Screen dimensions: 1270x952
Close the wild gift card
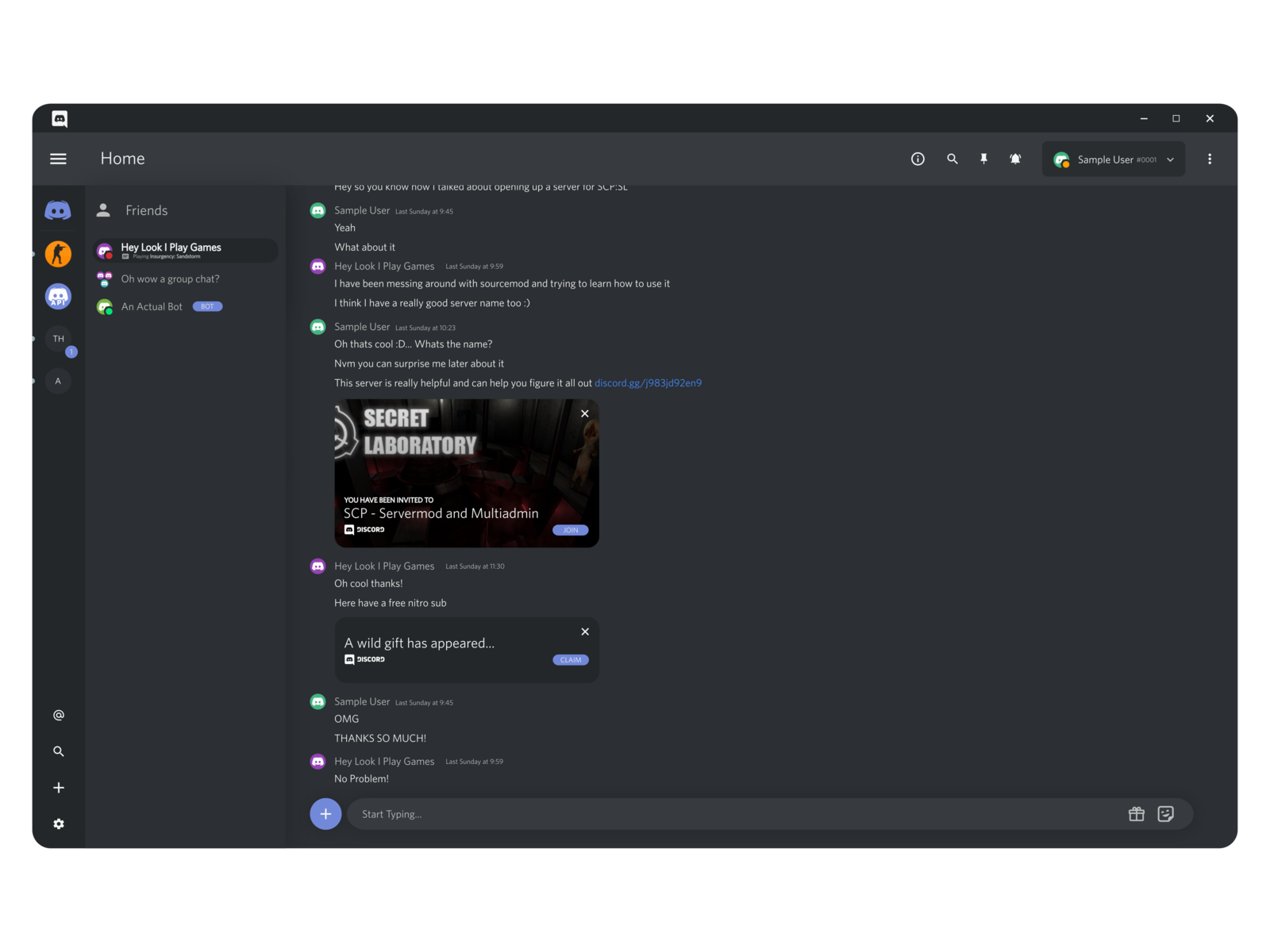[585, 632]
